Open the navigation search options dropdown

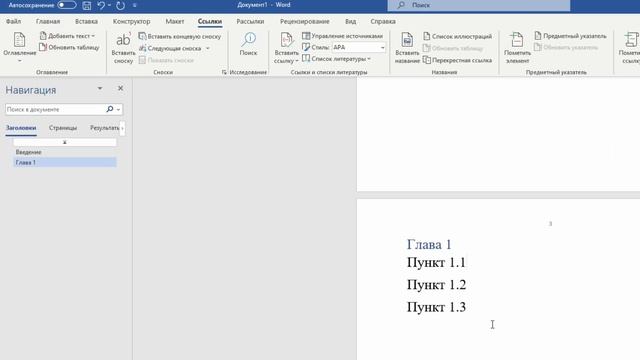[119, 109]
